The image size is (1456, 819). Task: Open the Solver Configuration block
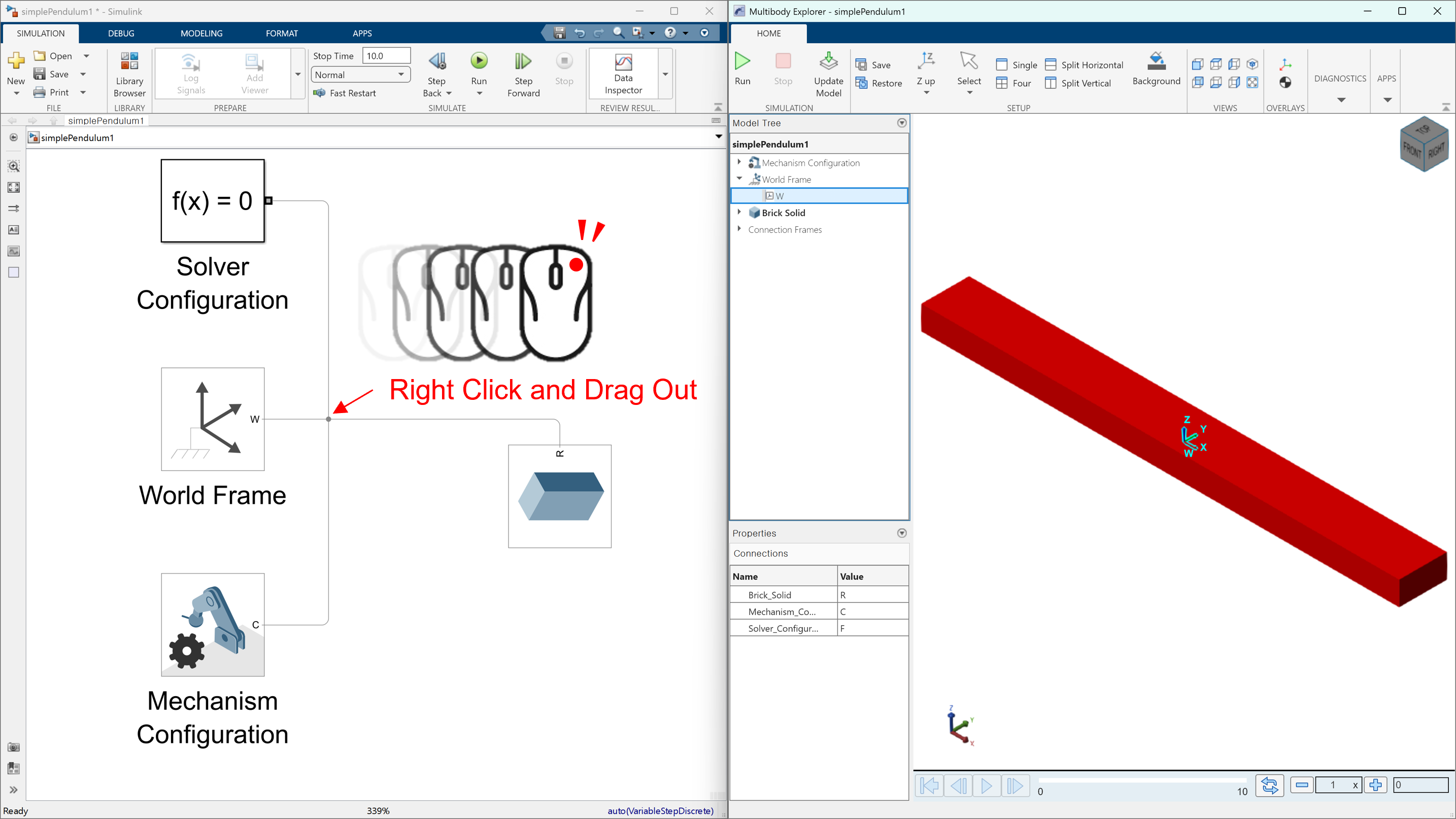[213, 200]
